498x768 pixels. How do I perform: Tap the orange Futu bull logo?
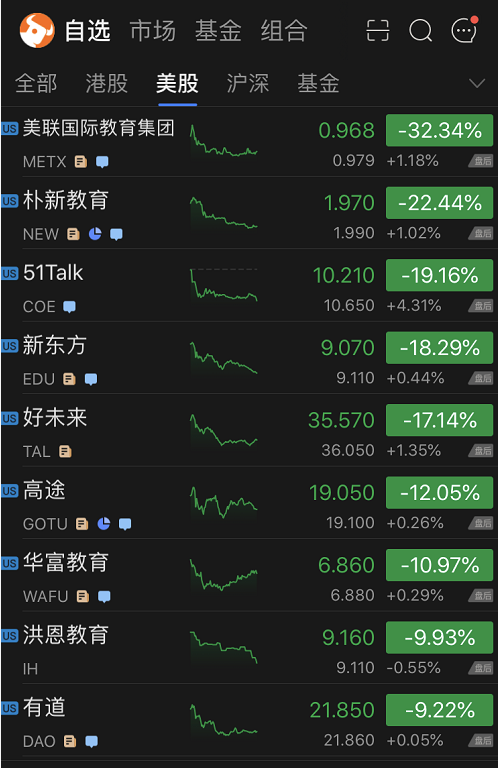(37, 30)
